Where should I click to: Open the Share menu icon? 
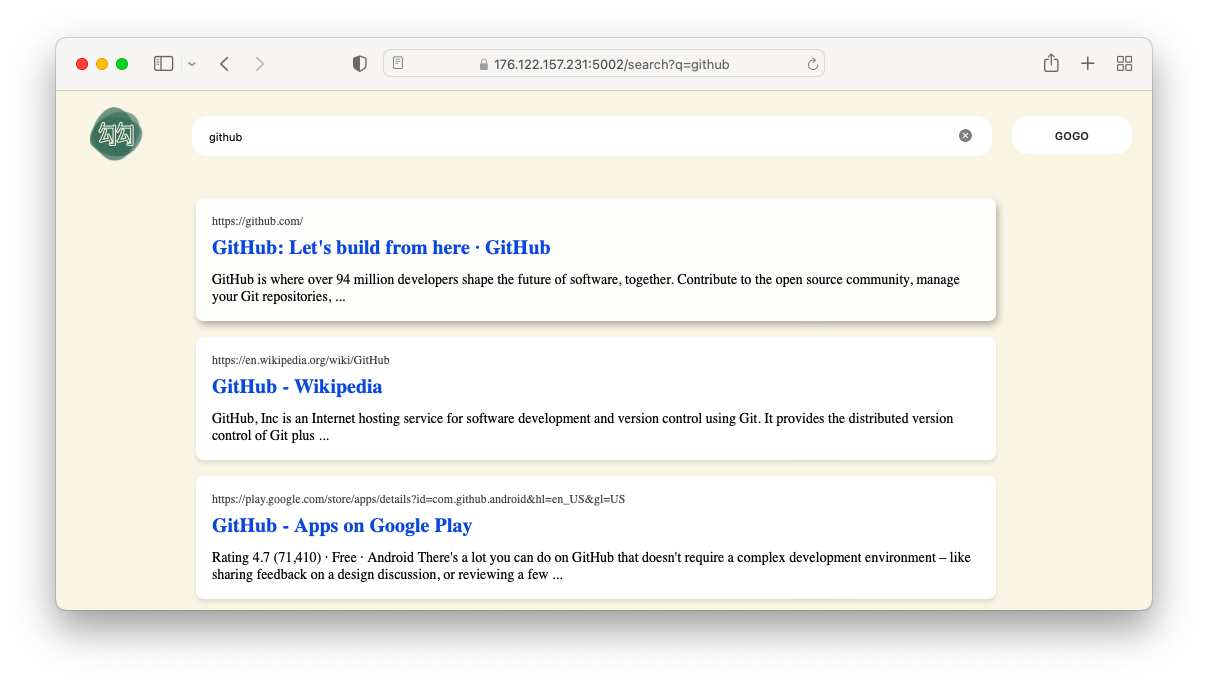[1051, 63]
